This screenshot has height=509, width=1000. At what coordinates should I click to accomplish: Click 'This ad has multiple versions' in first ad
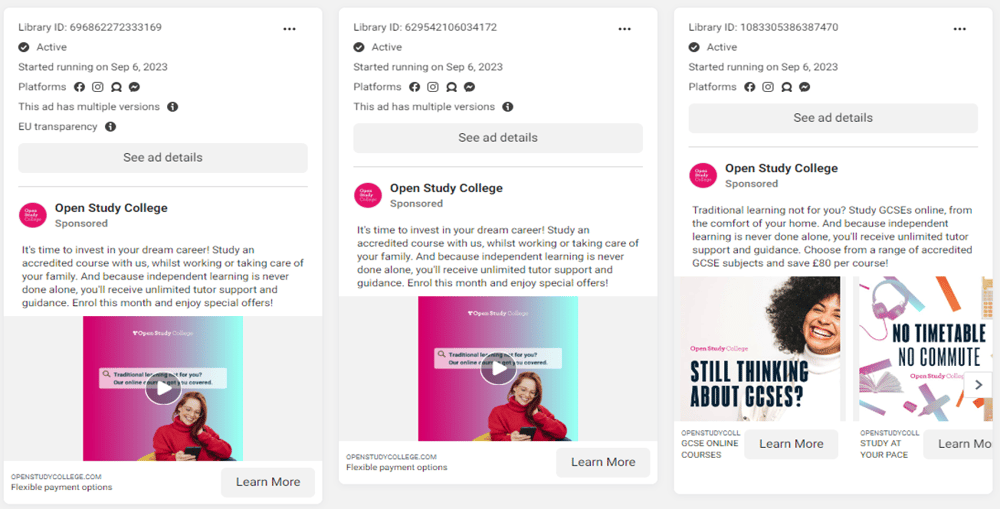[x=89, y=107]
